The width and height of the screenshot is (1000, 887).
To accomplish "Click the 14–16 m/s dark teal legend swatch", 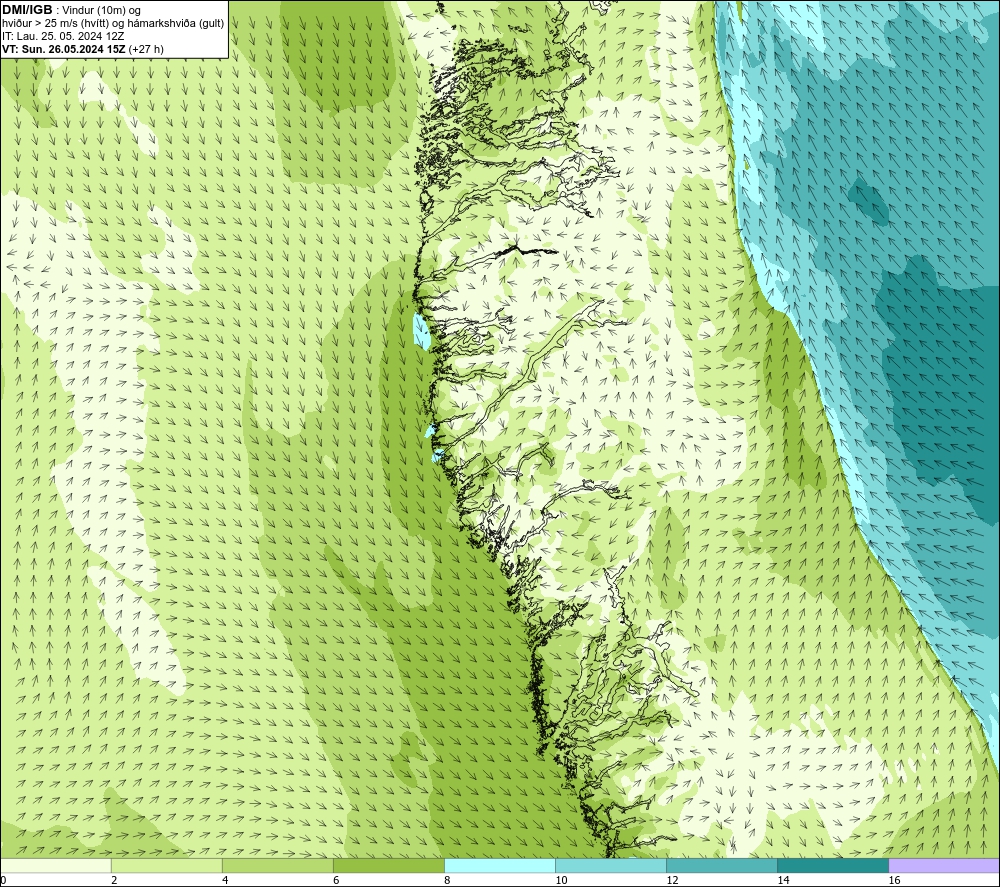I will coord(833,865).
